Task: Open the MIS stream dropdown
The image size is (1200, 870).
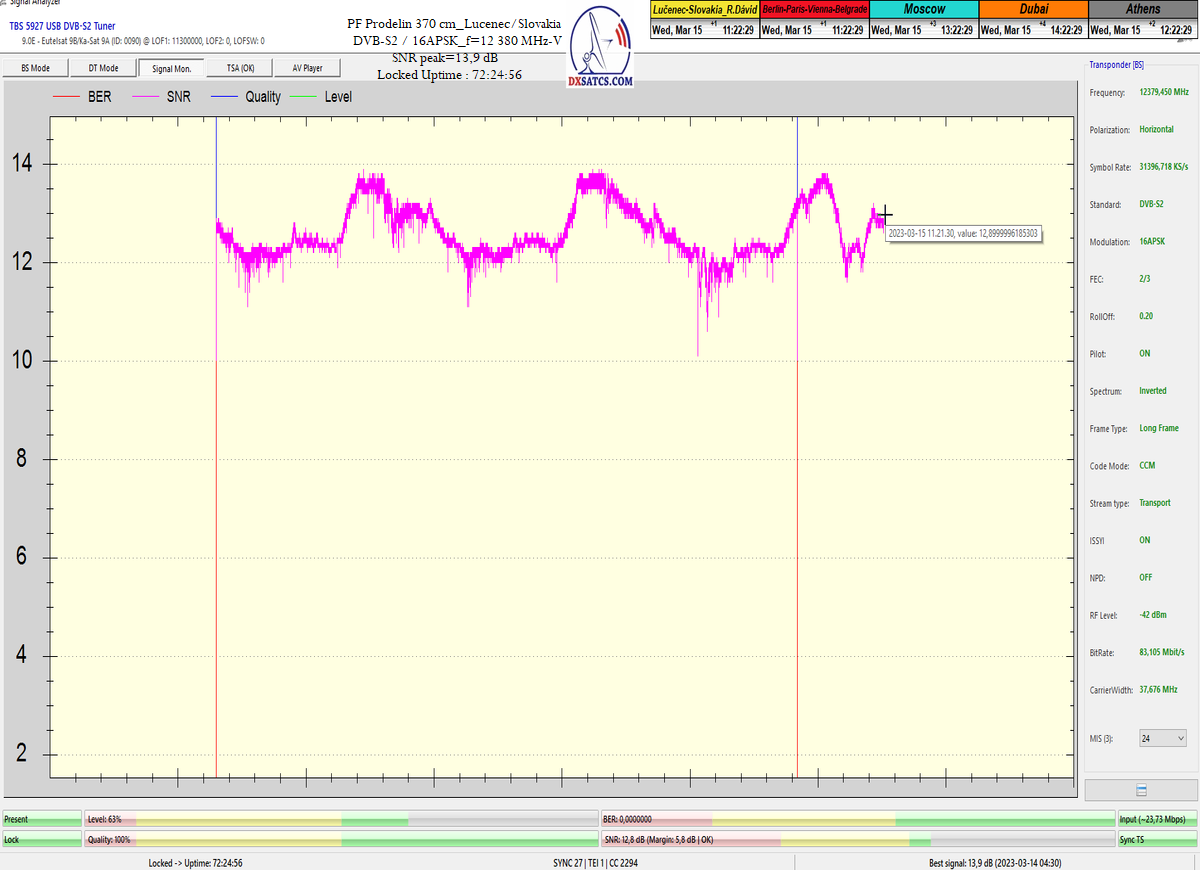Action: [1163, 738]
